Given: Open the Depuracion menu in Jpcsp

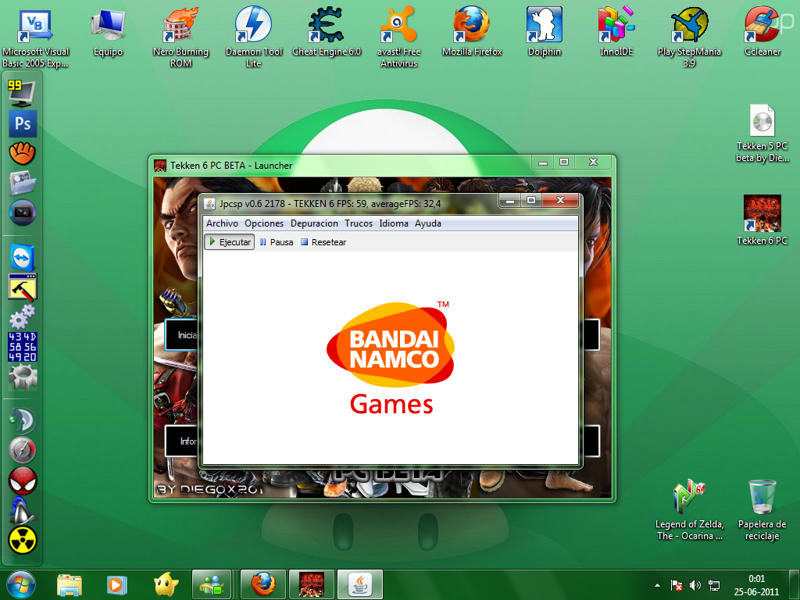Looking at the screenshot, I should pyautogui.click(x=314, y=223).
